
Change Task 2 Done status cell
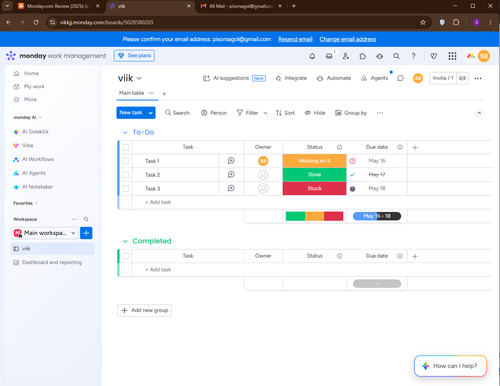point(314,175)
